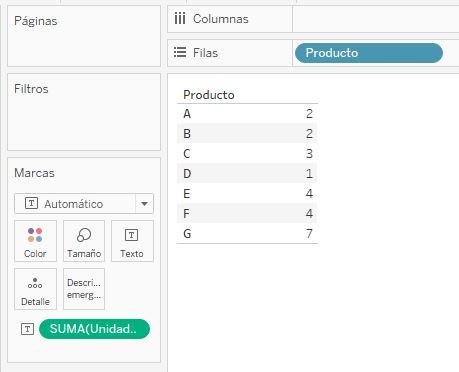The width and height of the screenshot is (459, 372).
Task: Click the empty Columnas shelf drop area
Action: point(376,19)
